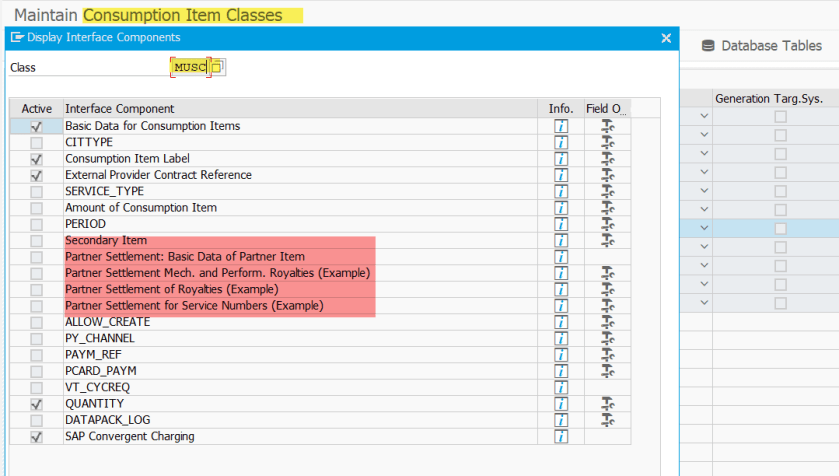Open field overview for Secondary Item
This screenshot has height=476, width=839.
(607, 241)
